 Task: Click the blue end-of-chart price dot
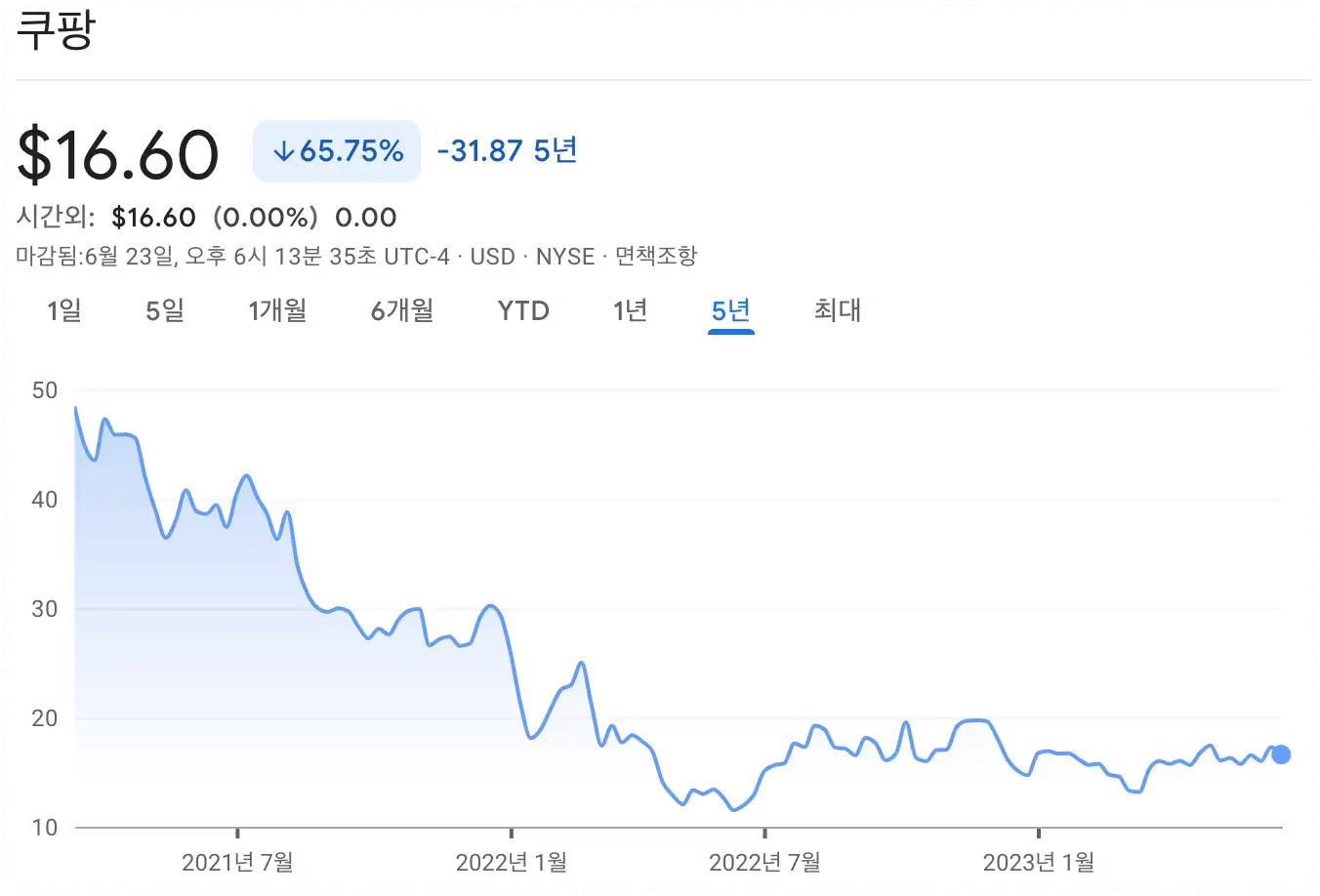pyautogui.click(x=1281, y=754)
